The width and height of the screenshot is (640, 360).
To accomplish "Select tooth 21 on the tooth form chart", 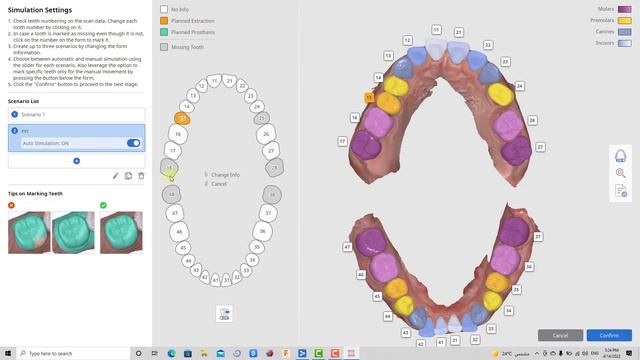I will click(x=229, y=81).
